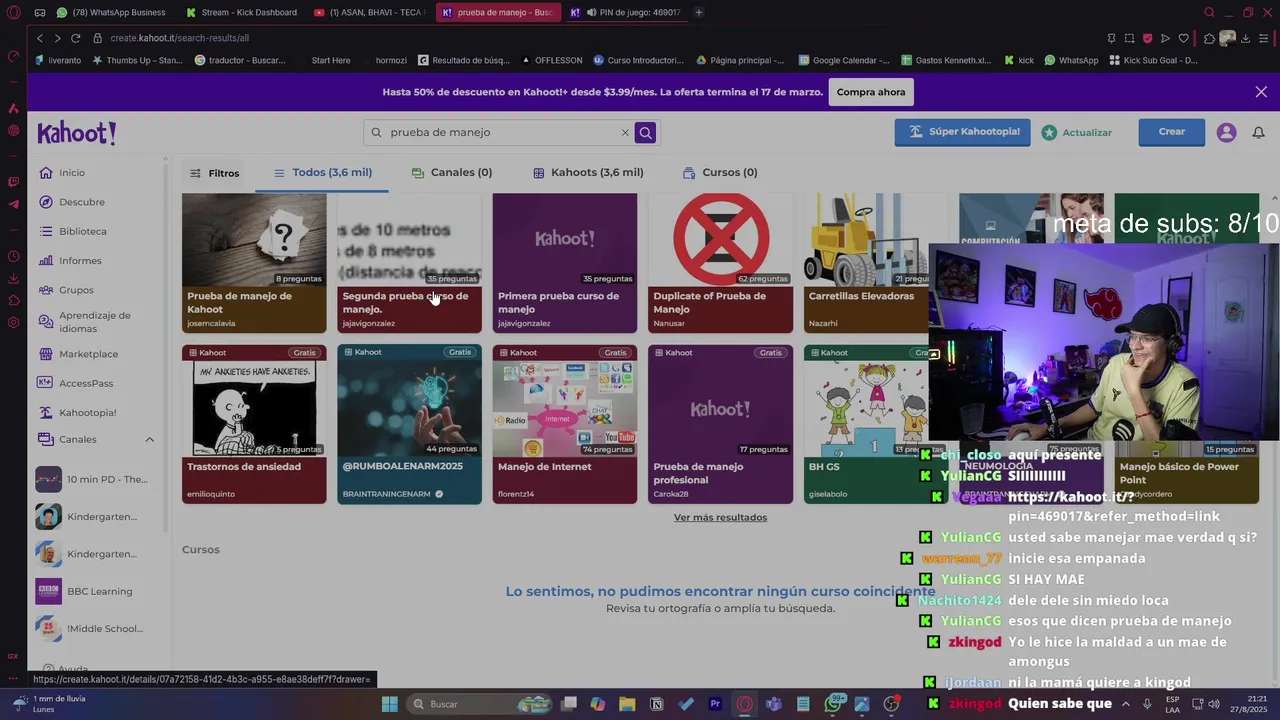Switch to the PIN de juego tab
This screenshot has width=1280, height=720.
tap(625, 12)
